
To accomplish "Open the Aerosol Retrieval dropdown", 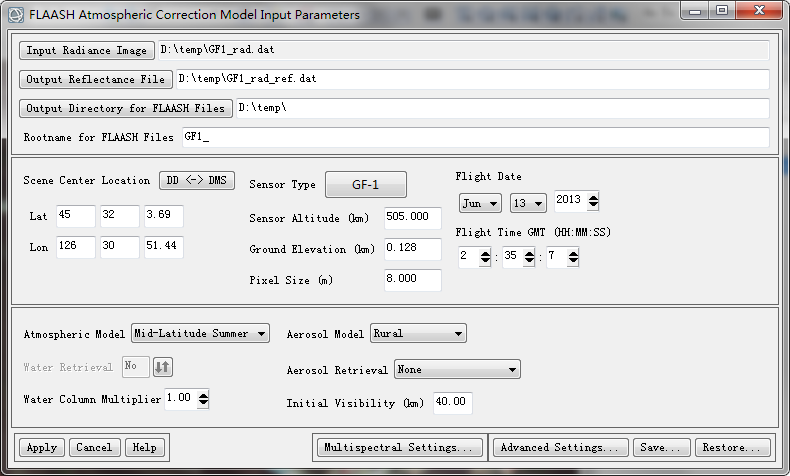I will [457, 370].
